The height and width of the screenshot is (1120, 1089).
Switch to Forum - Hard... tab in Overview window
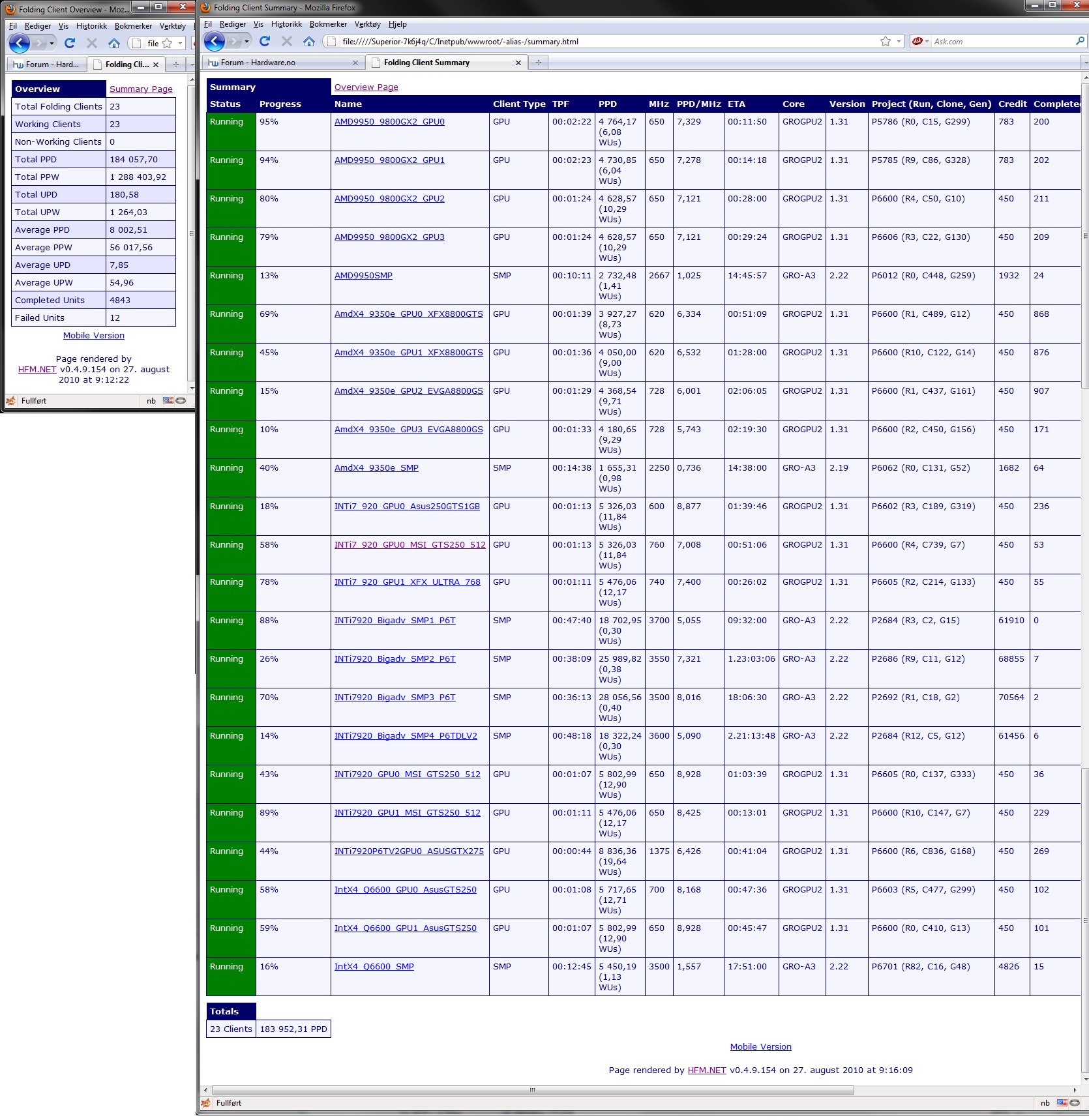[x=46, y=65]
